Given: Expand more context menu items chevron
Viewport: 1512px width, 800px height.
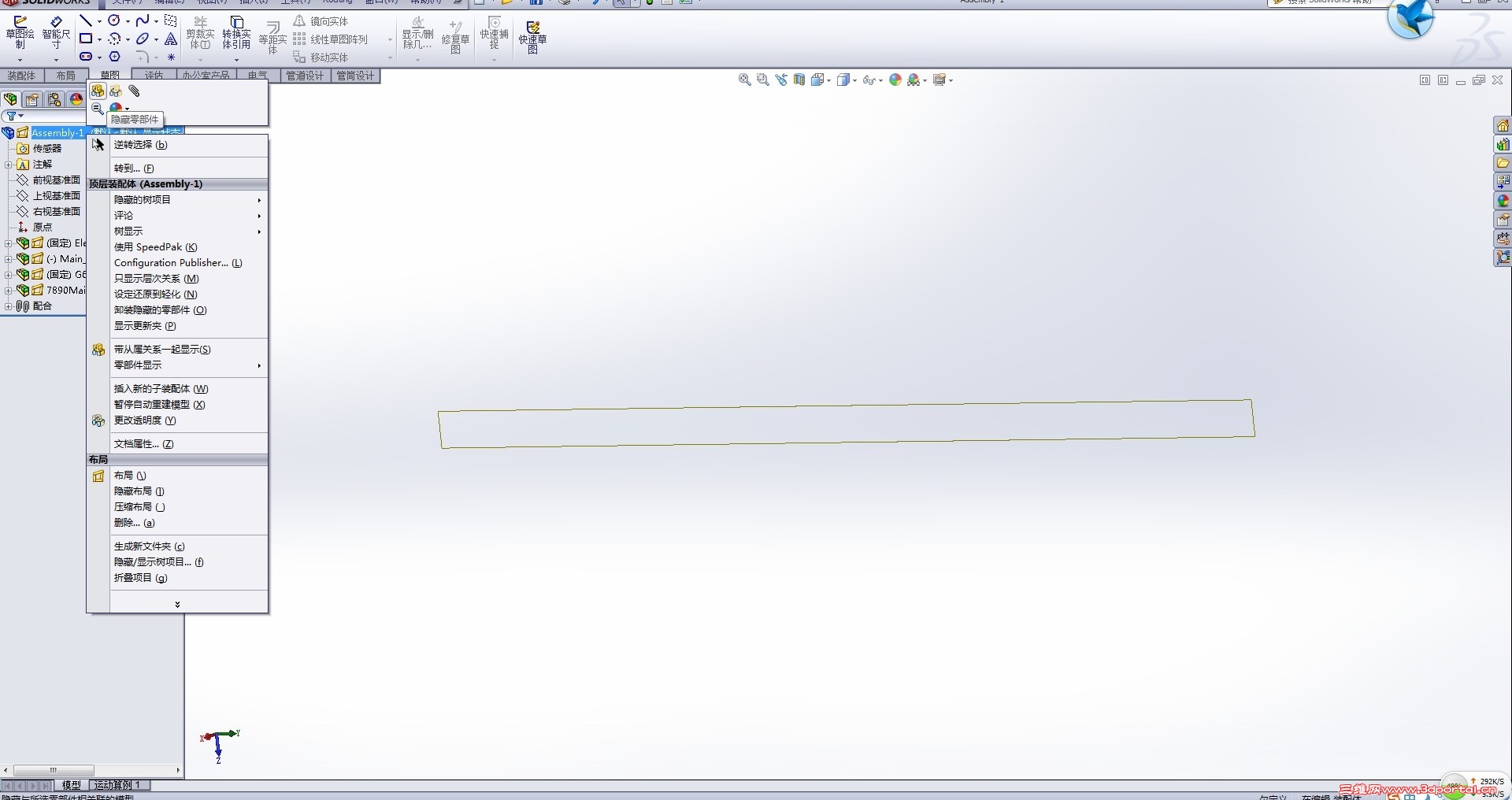Looking at the screenshot, I should click(177, 604).
